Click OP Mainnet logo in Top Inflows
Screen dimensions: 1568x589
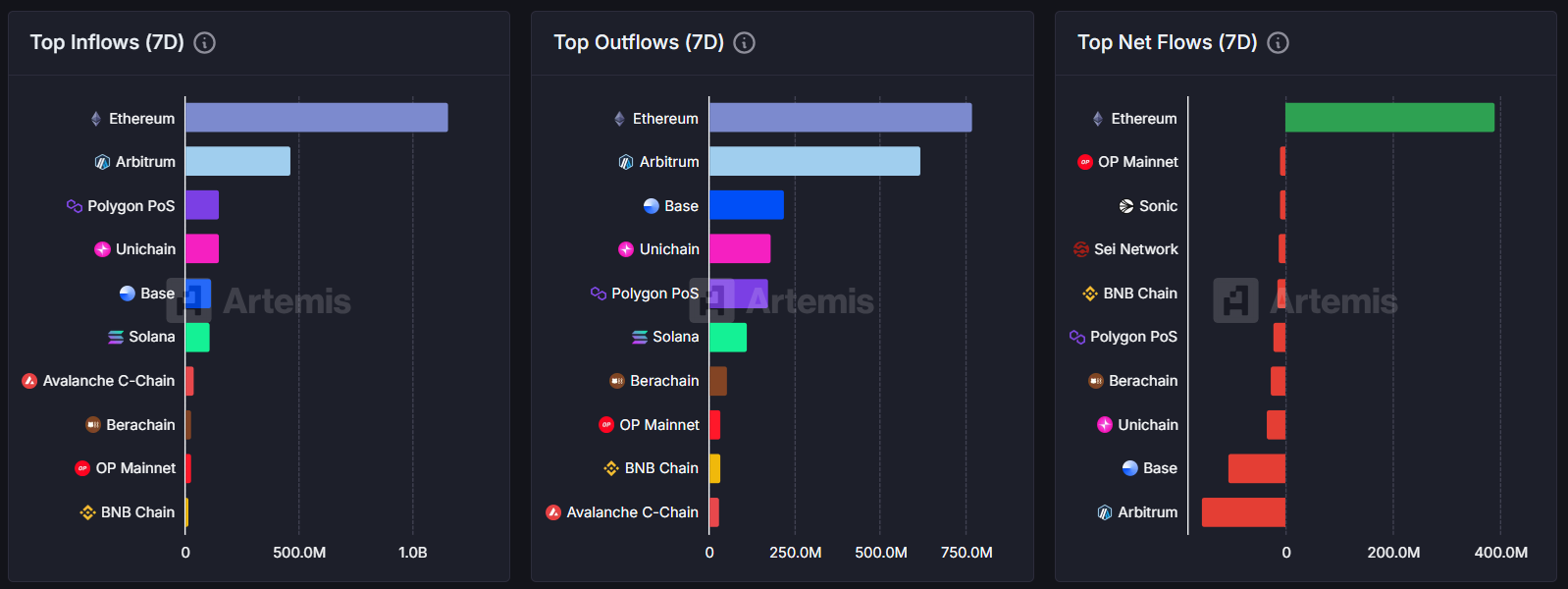[82, 468]
